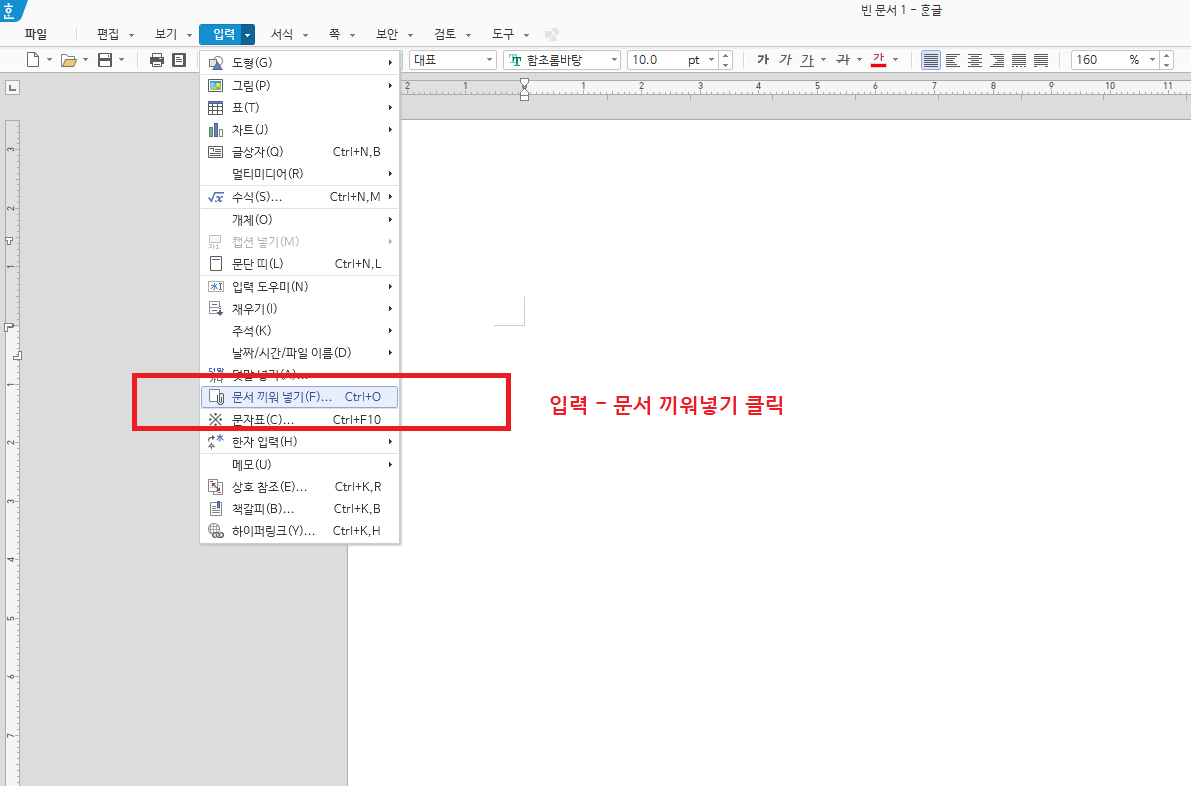
Task: Open the font size pt dropdown
Action: 710,59
